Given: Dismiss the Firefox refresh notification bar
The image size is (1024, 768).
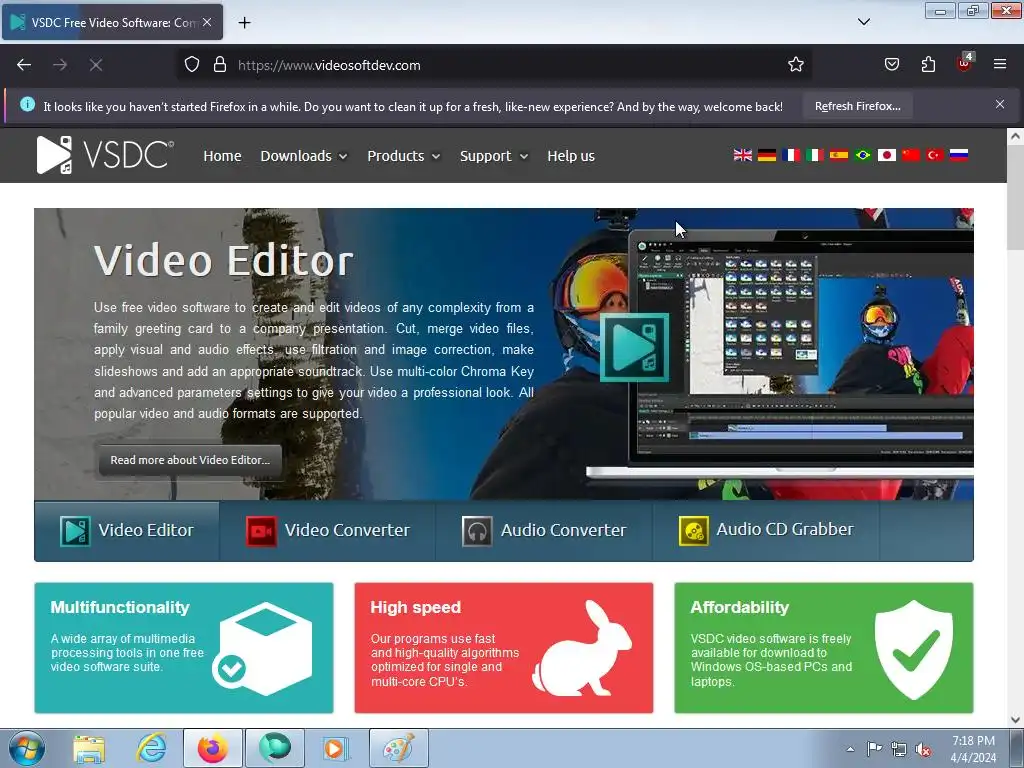Looking at the screenshot, I should pyautogui.click(x=1000, y=104).
